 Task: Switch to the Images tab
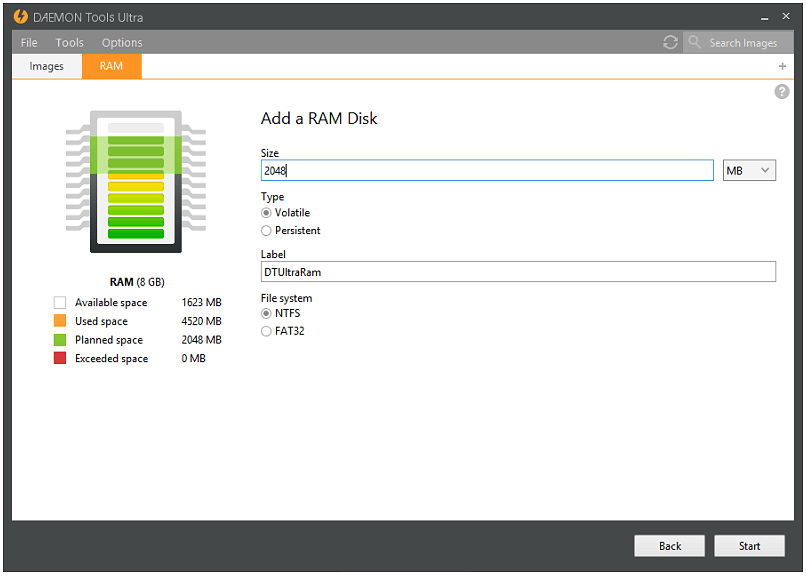[x=46, y=66]
